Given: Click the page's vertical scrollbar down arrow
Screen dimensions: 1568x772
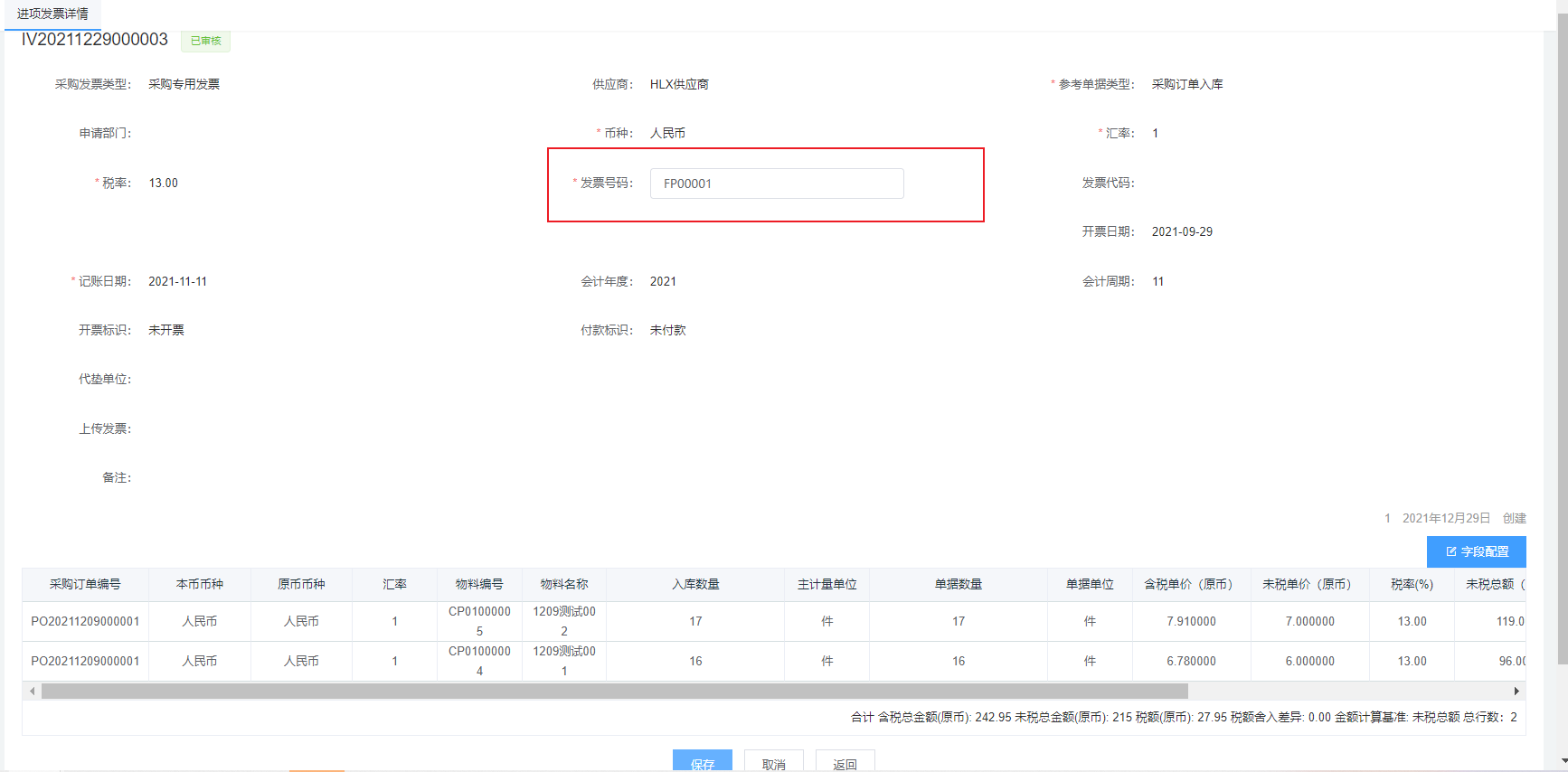Looking at the screenshot, I should tap(1562, 762).
